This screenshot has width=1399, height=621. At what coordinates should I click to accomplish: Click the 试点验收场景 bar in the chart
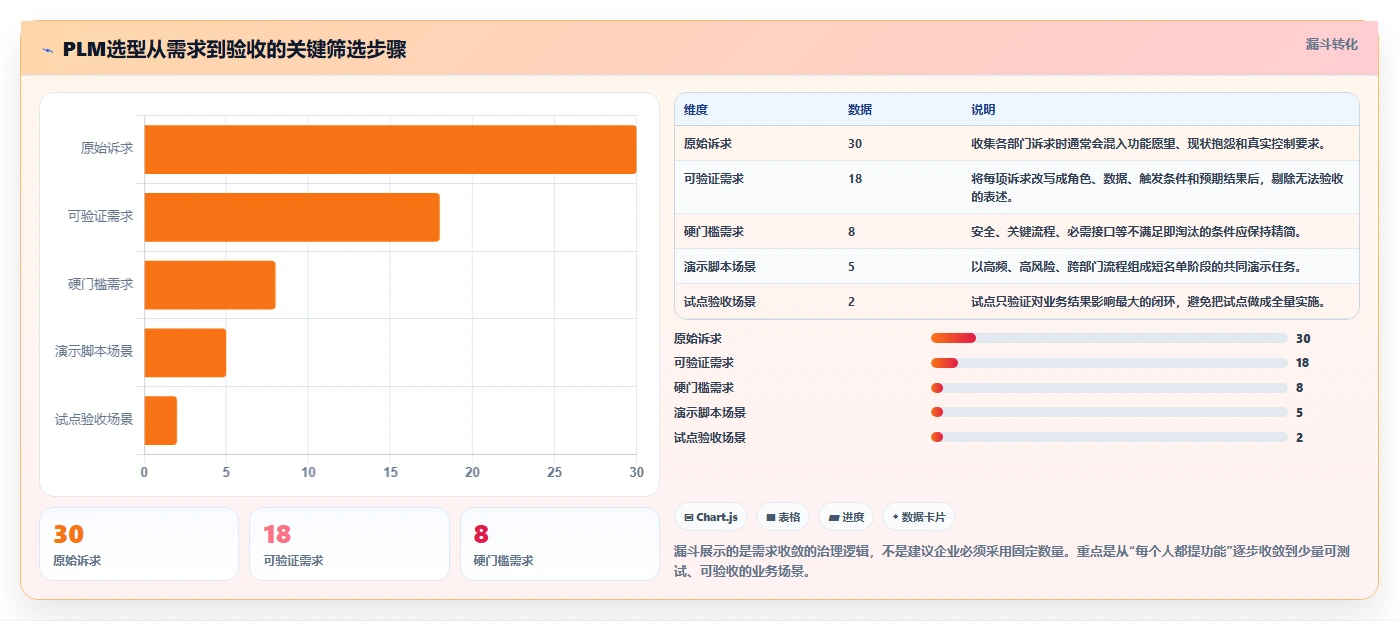[x=161, y=421]
